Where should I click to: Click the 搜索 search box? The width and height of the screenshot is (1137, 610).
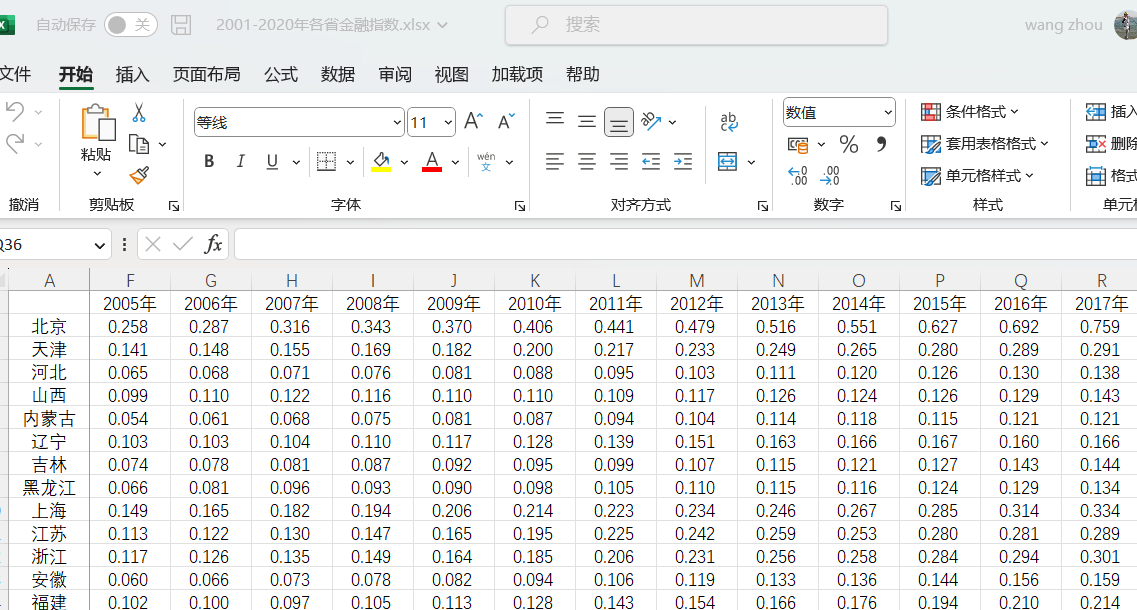click(696, 25)
